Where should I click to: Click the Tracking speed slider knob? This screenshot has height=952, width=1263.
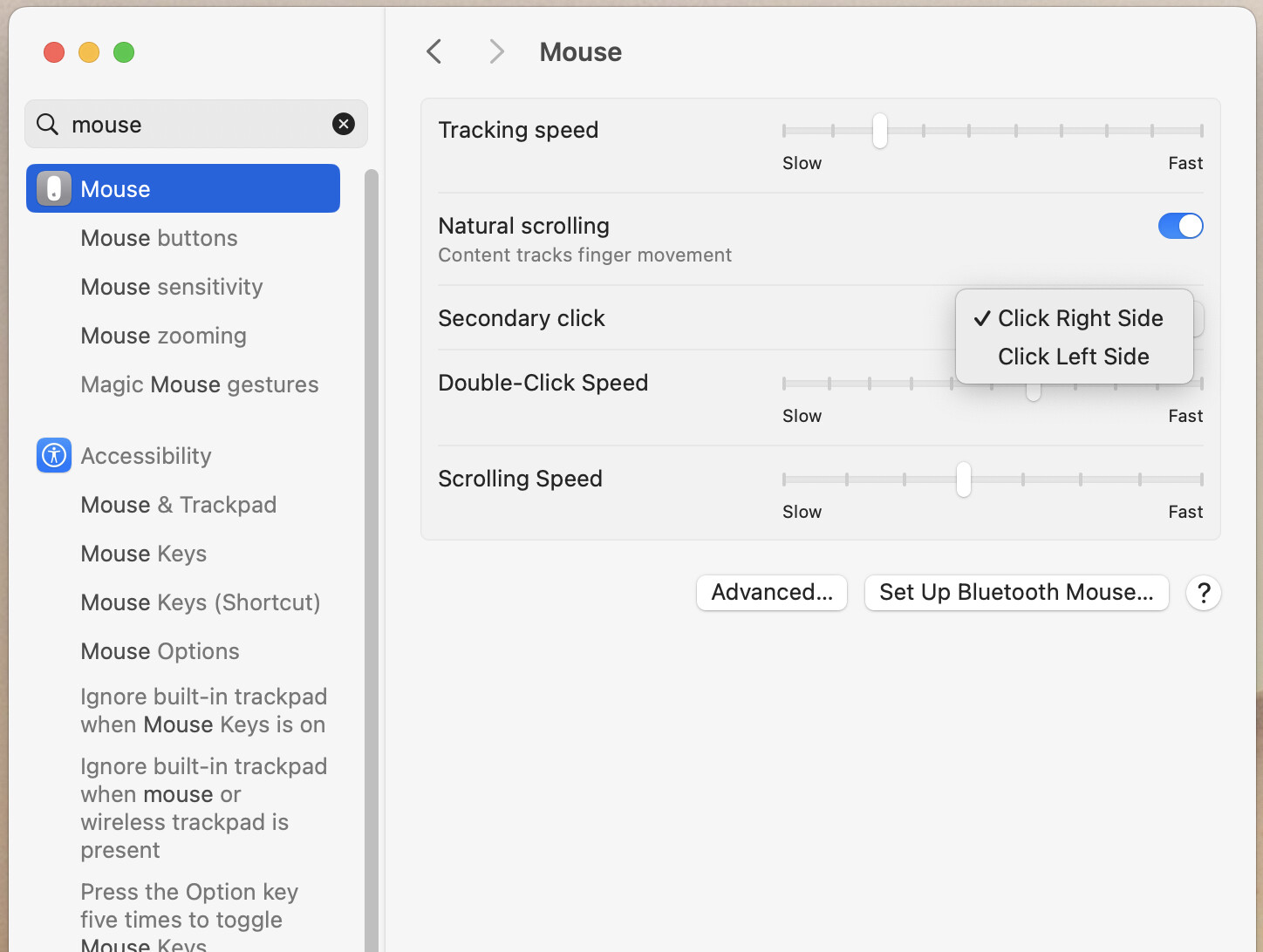pos(880,131)
